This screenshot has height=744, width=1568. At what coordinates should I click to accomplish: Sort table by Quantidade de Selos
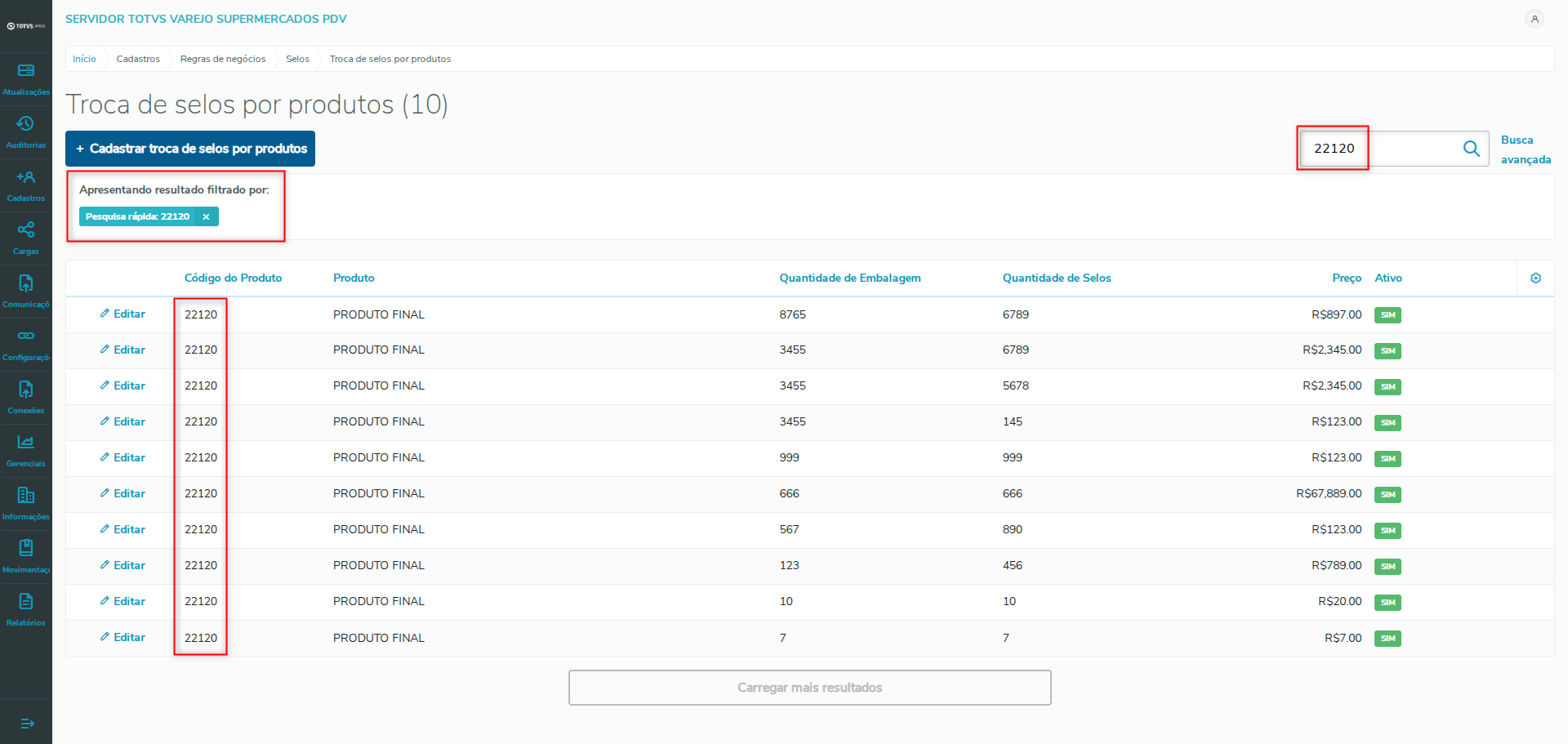click(1056, 278)
